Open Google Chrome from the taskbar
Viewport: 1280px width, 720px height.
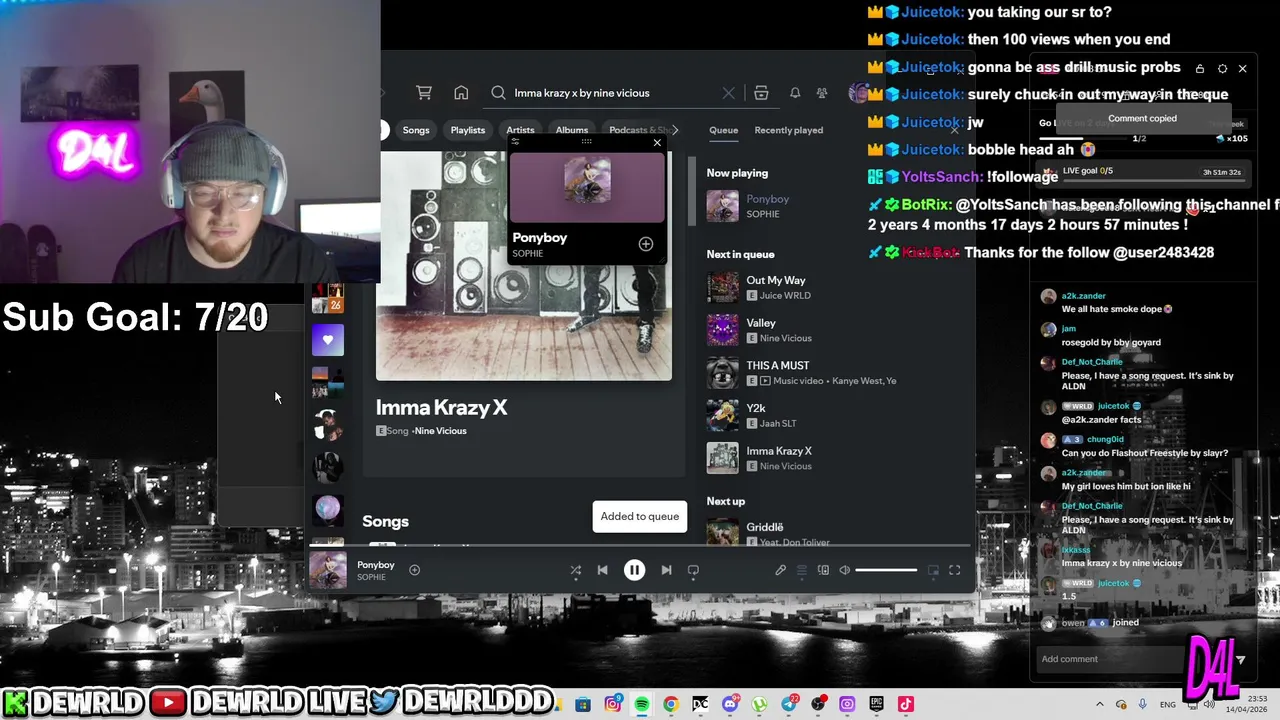[671, 704]
